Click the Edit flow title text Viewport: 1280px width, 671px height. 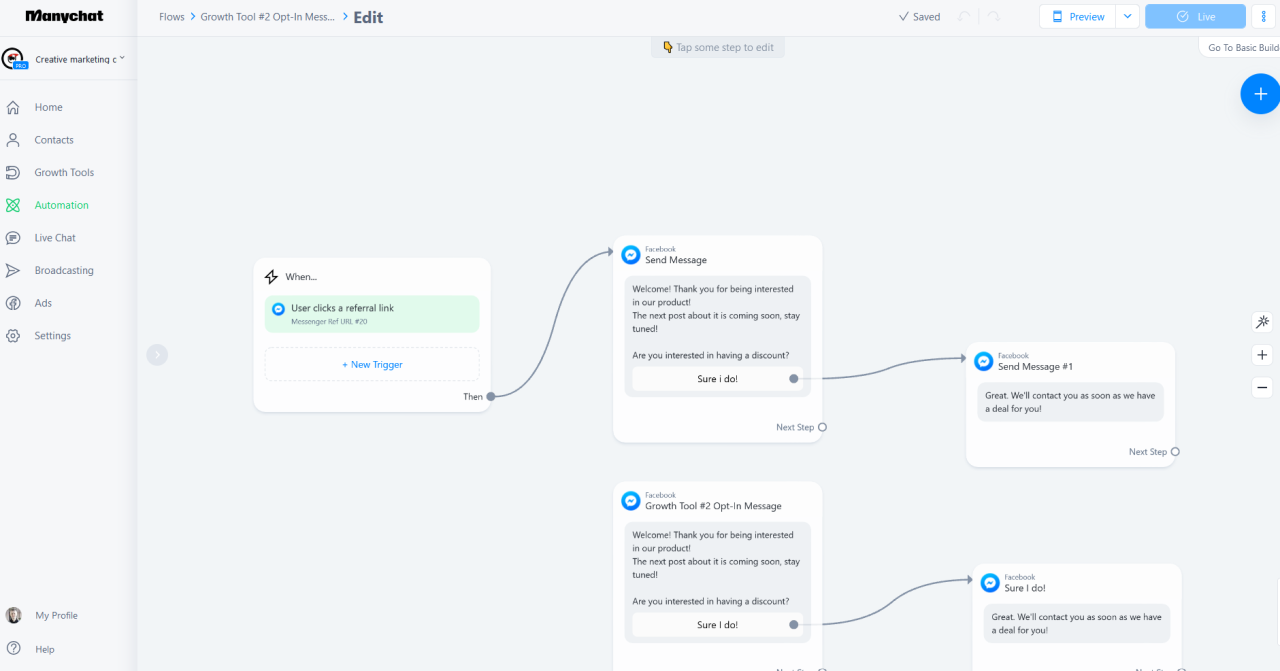(368, 17)
